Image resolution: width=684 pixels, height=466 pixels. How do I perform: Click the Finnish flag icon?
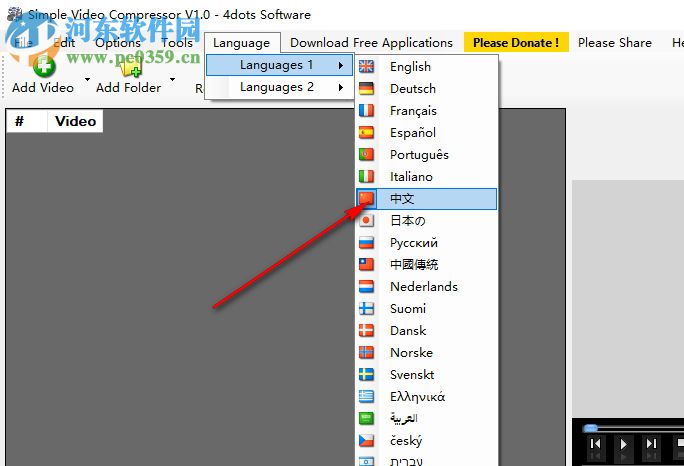(366, 308)
